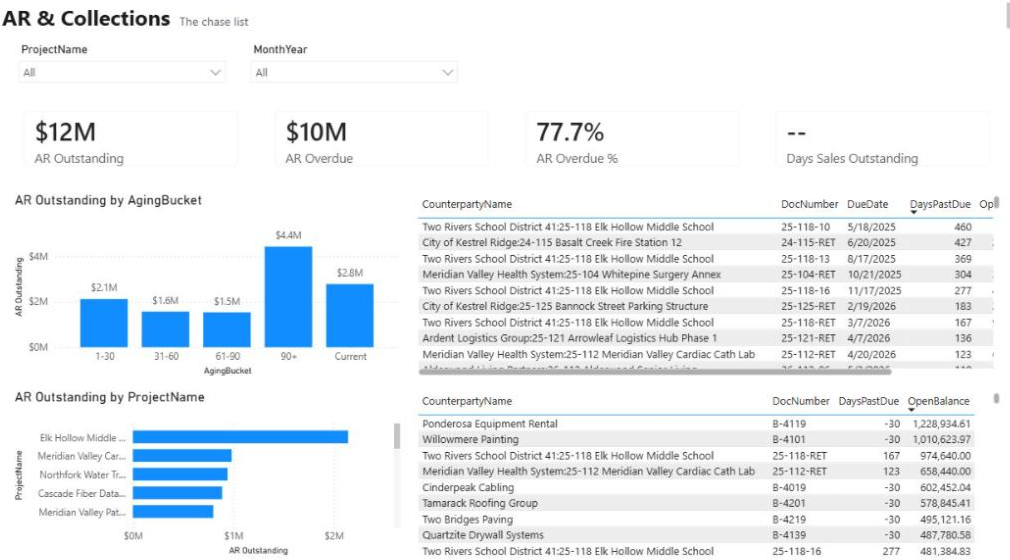Open the MonthYear slicer dropdown
Image resolution: width=1010 pixels, height=560 pixels.
[354, 72]
